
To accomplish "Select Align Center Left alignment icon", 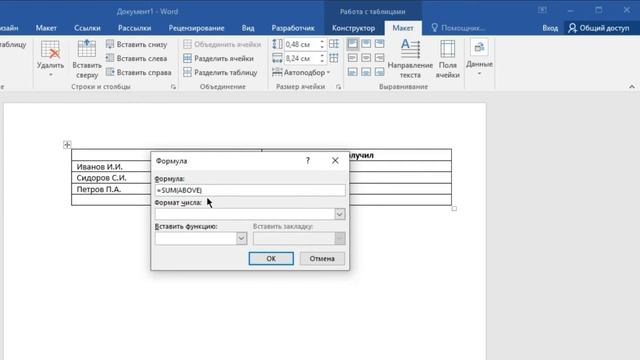I will pyautogui.click(x=353, y=58).
